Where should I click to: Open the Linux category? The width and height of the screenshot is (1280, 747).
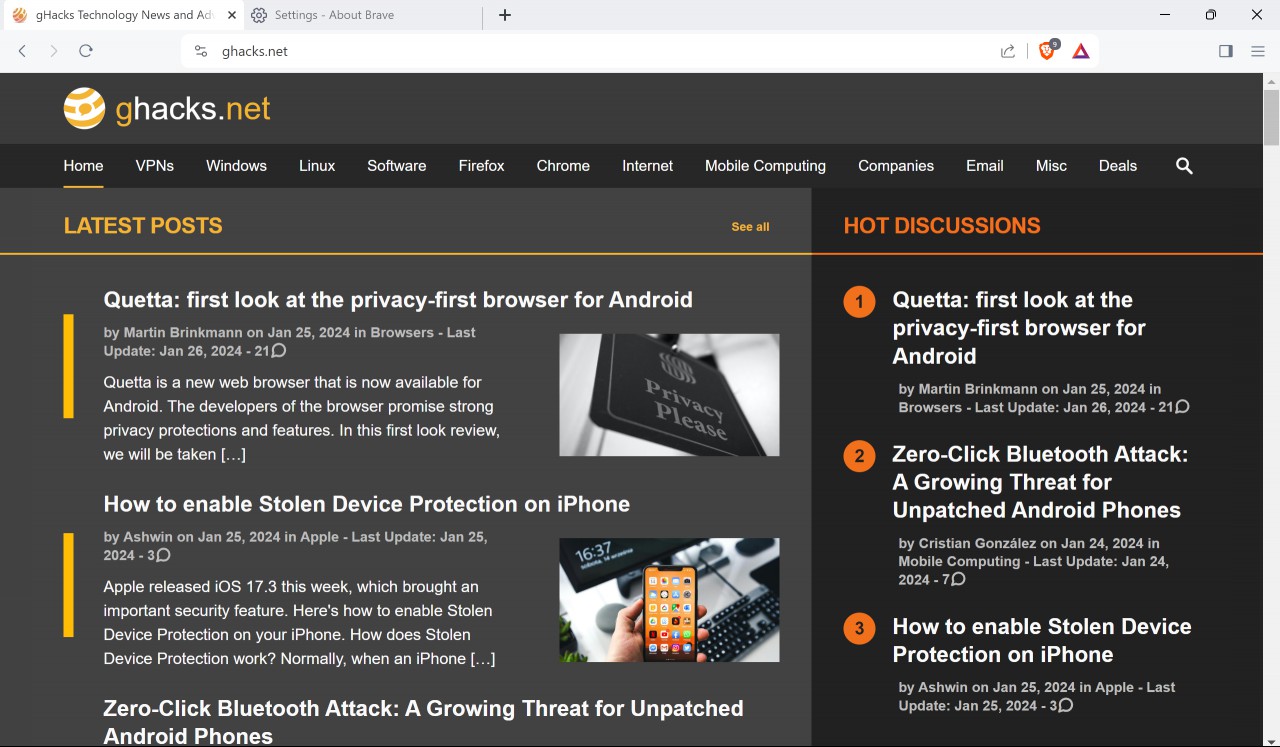[317, 166]
